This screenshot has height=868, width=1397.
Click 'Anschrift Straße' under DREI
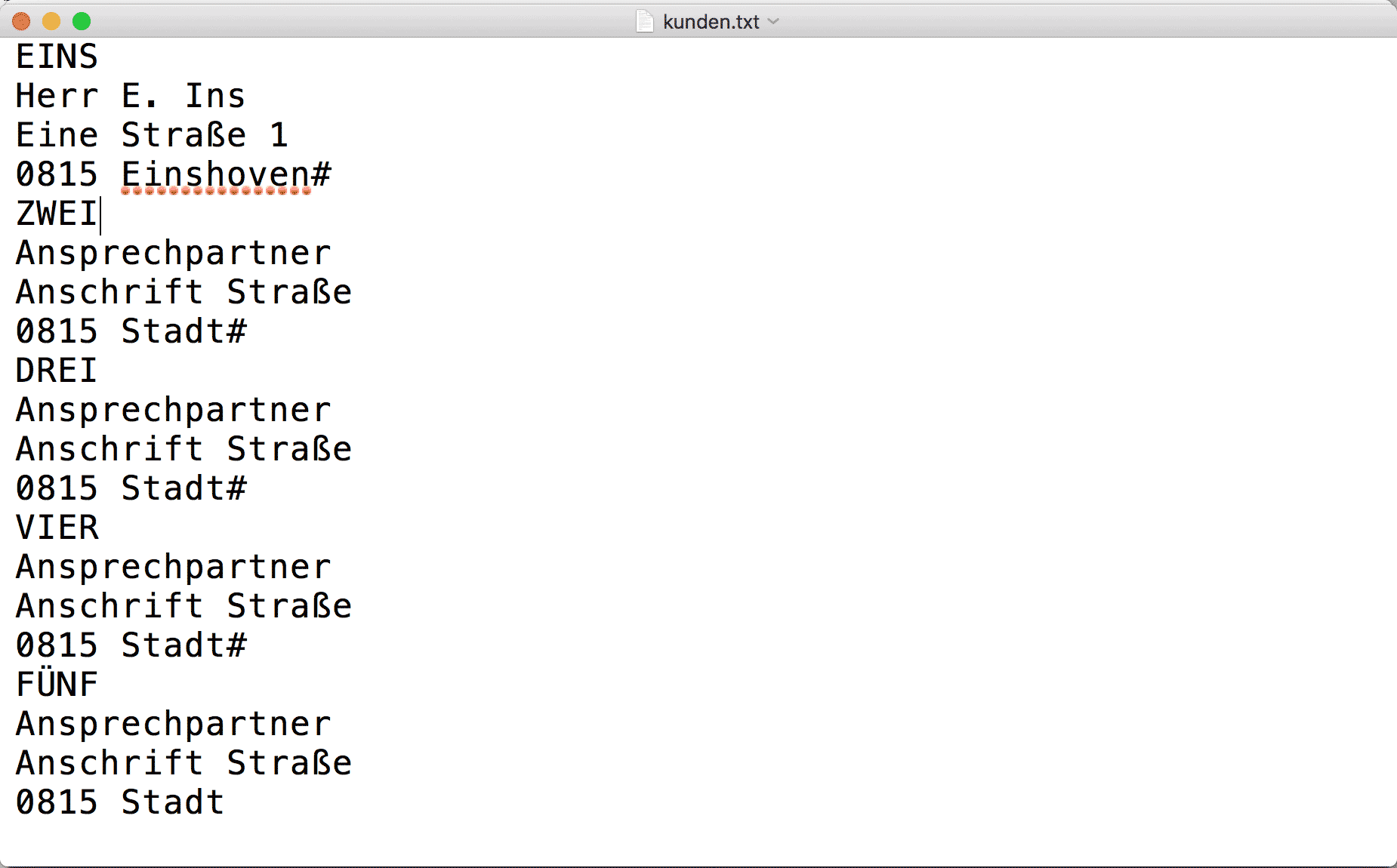[x=183, y=449]
